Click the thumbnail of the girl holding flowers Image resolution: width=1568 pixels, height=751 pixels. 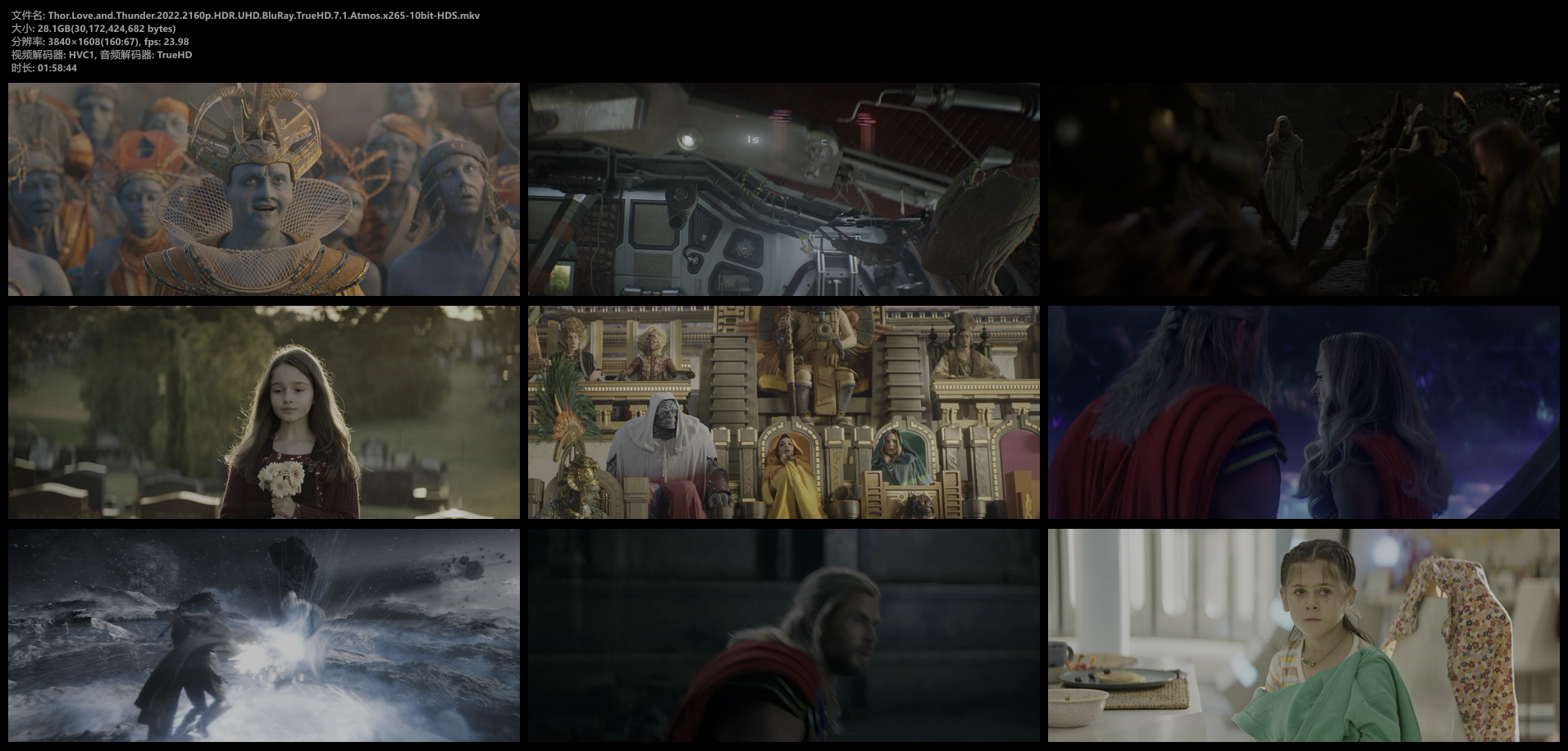tap(264, 412)
